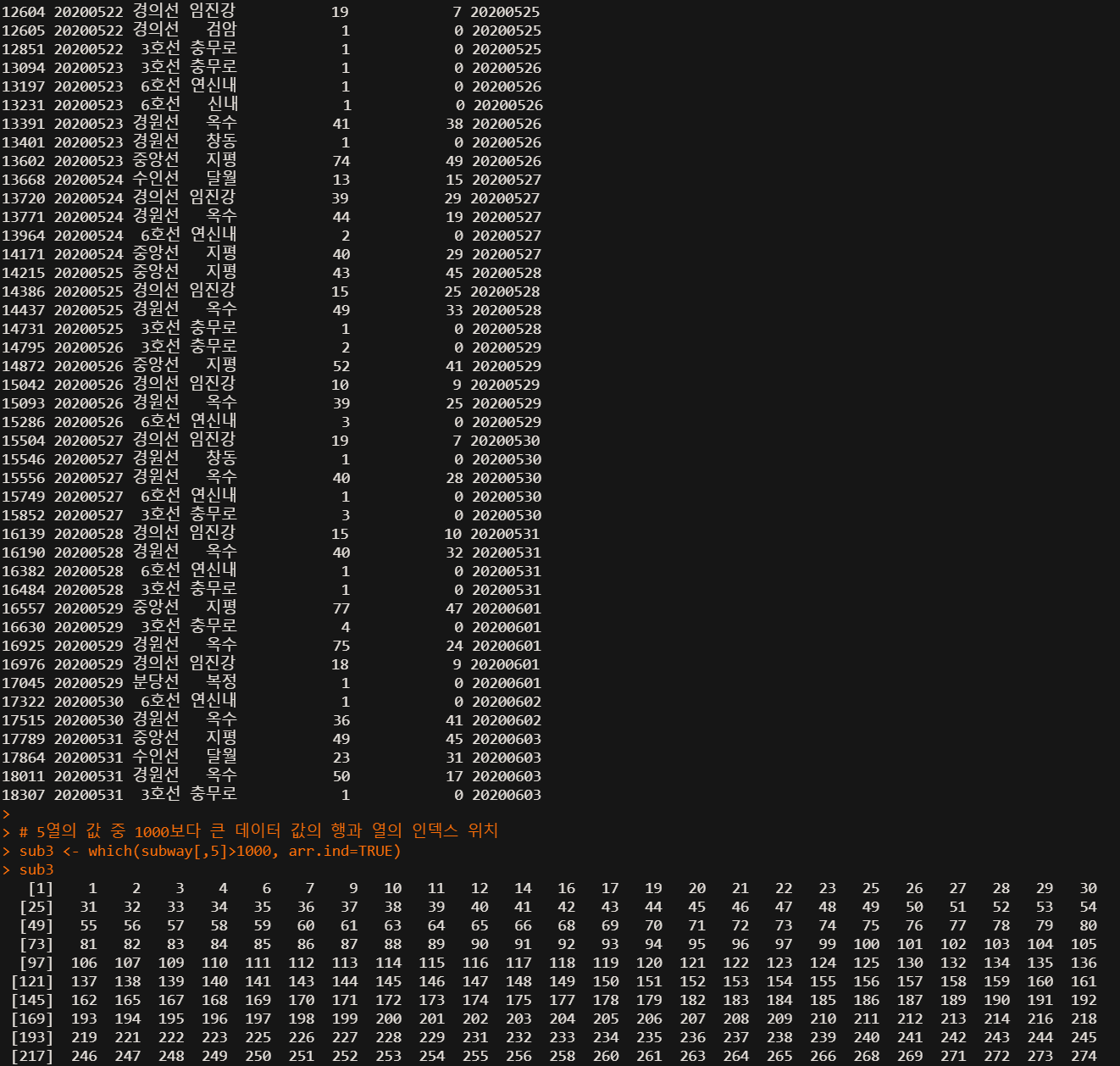Click value 77 in row 16557
The height and width of the screenshot is (1066, 1120).
(x=341, y=608)
